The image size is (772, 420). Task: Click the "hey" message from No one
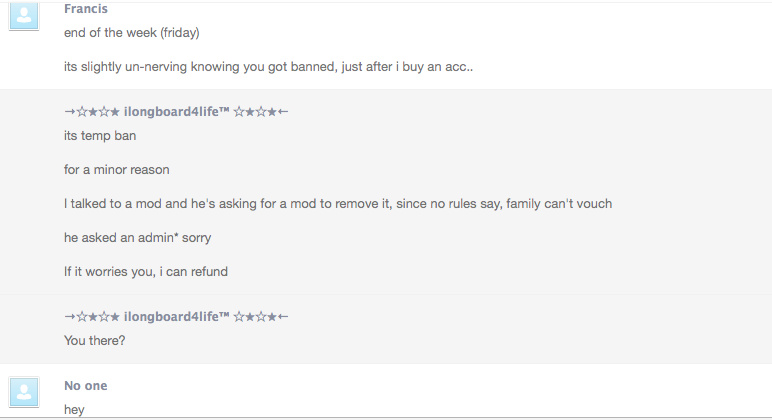[74, 409]
